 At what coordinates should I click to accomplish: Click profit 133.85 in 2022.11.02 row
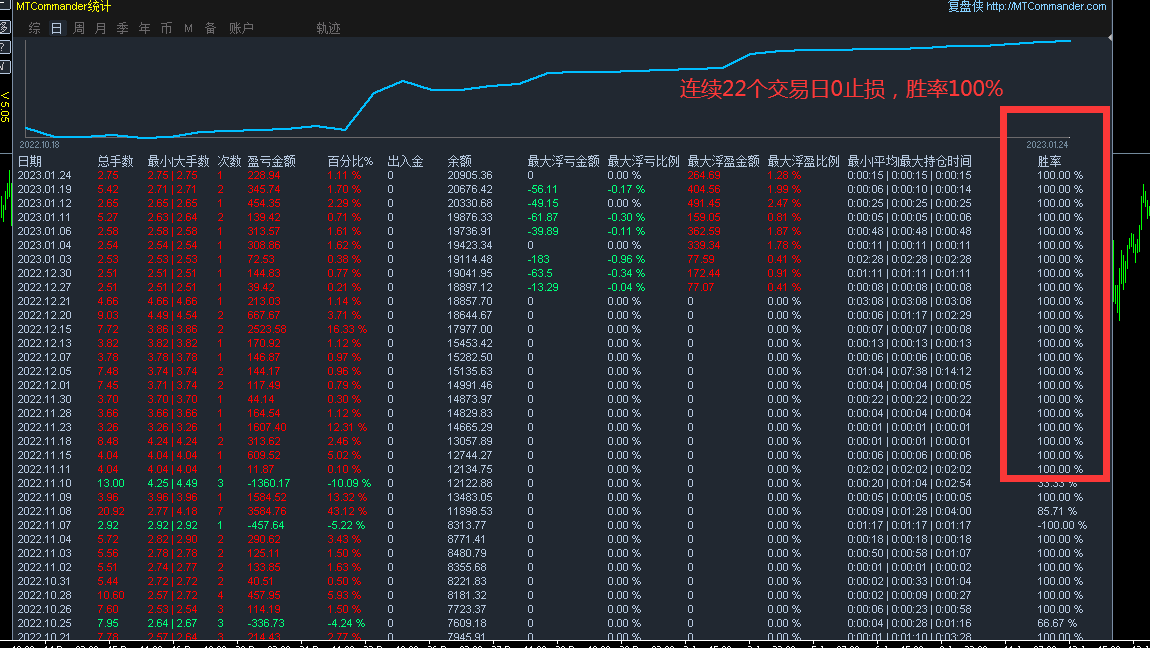click(x=264, y=567)
